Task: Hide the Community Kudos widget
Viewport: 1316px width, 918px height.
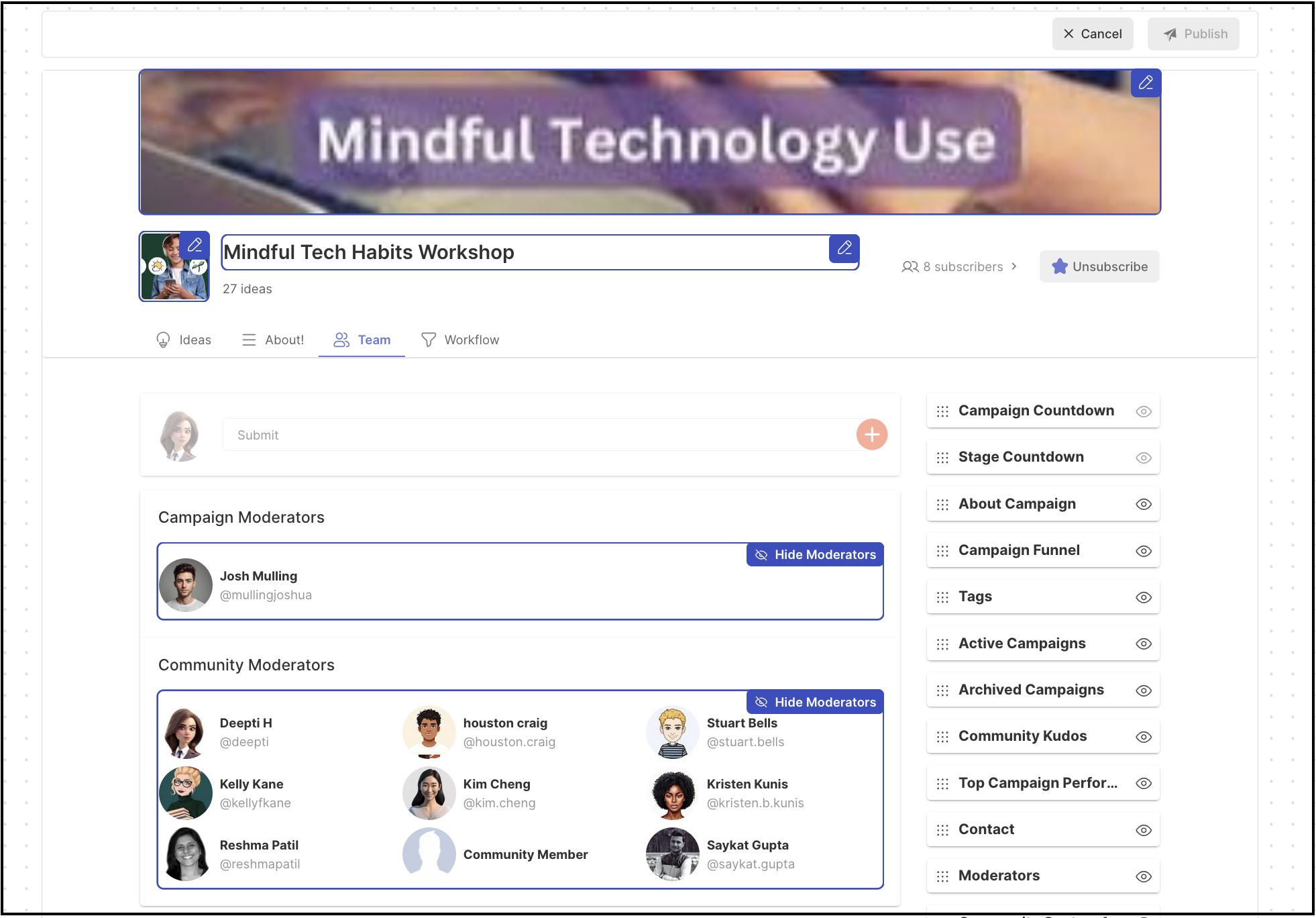Action: [1144, 737]
